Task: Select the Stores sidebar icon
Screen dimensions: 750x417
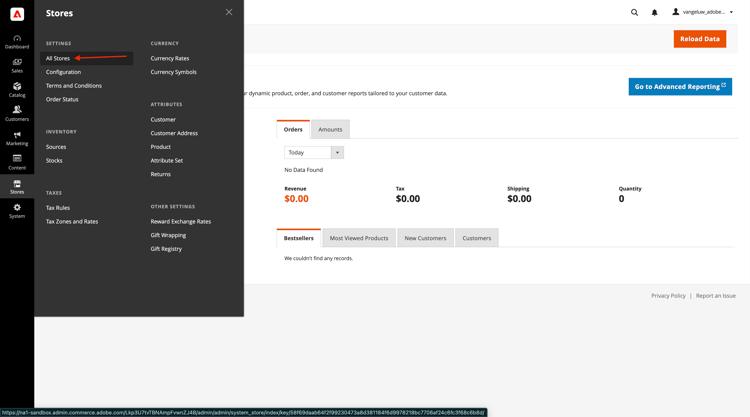Action: [x=17, y=187]
